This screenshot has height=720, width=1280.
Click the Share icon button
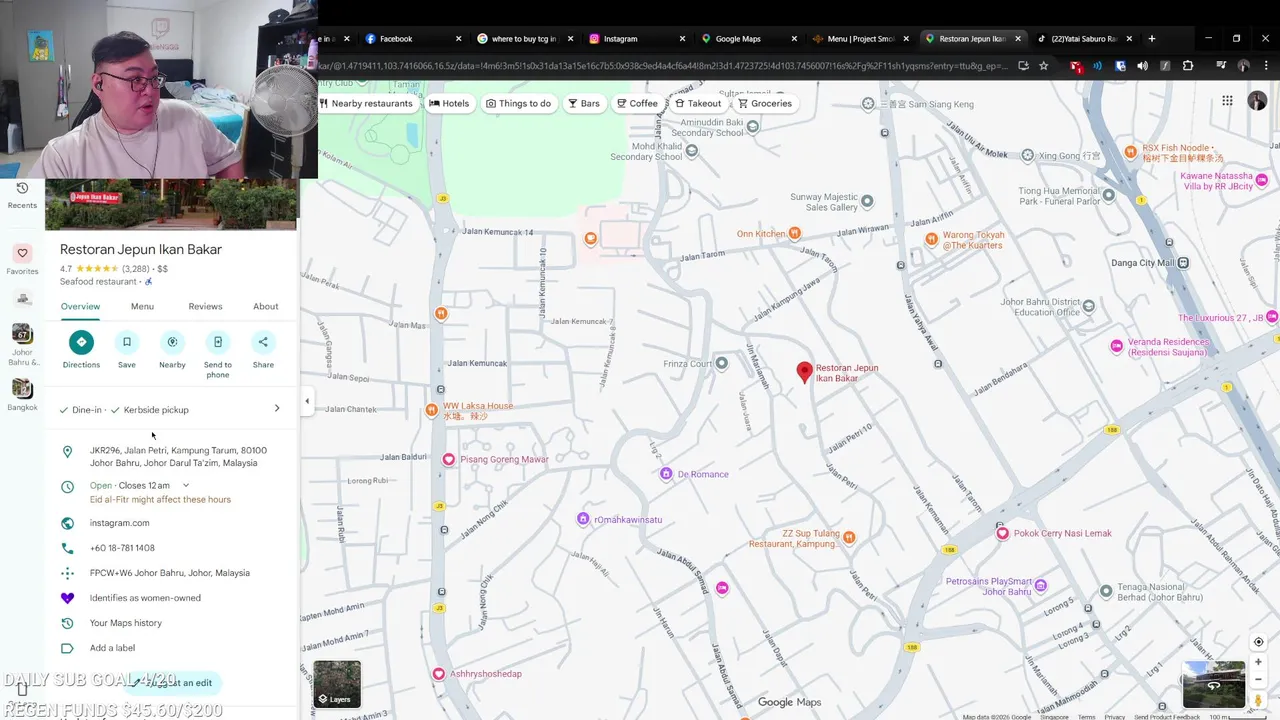click(x=263, y=342)
